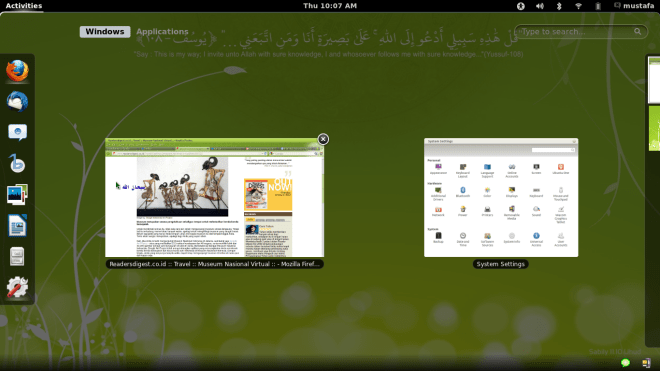Launch Banshee media player from the dash

17,163
